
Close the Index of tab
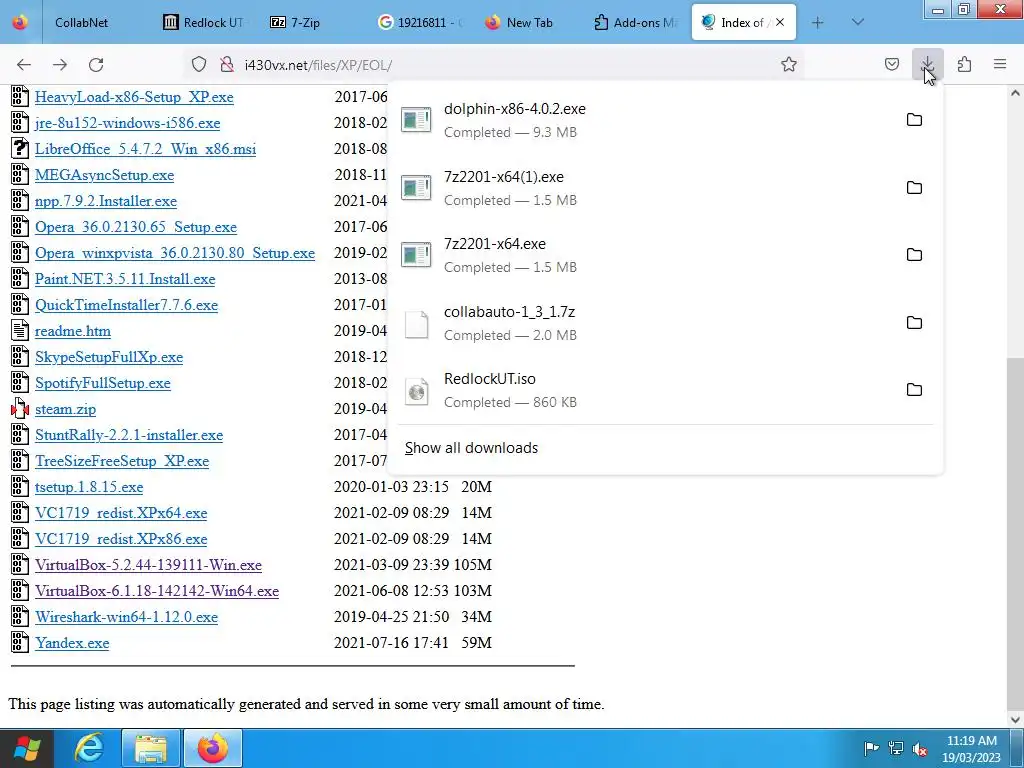(780, 22)
